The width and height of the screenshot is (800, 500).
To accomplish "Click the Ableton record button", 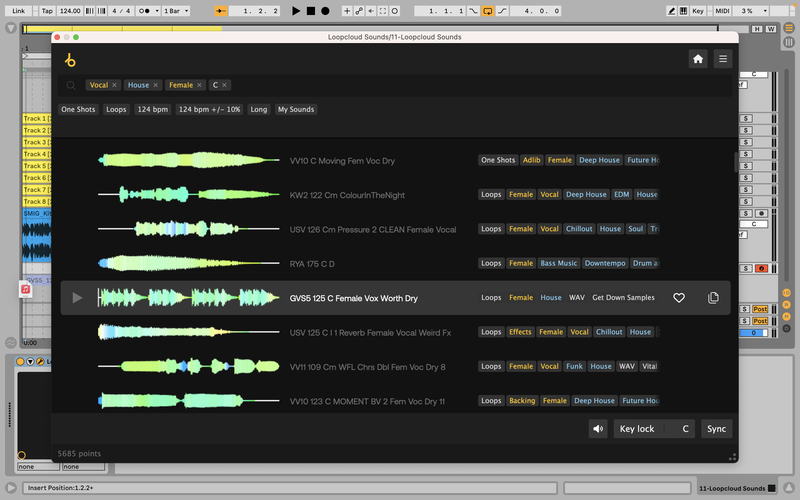I will click(x=325, y=11).
